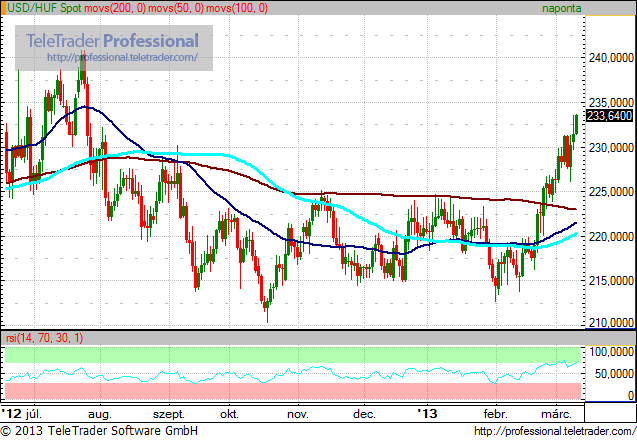Click the aug. date label
Screen dimensions: 637x440
100,415
